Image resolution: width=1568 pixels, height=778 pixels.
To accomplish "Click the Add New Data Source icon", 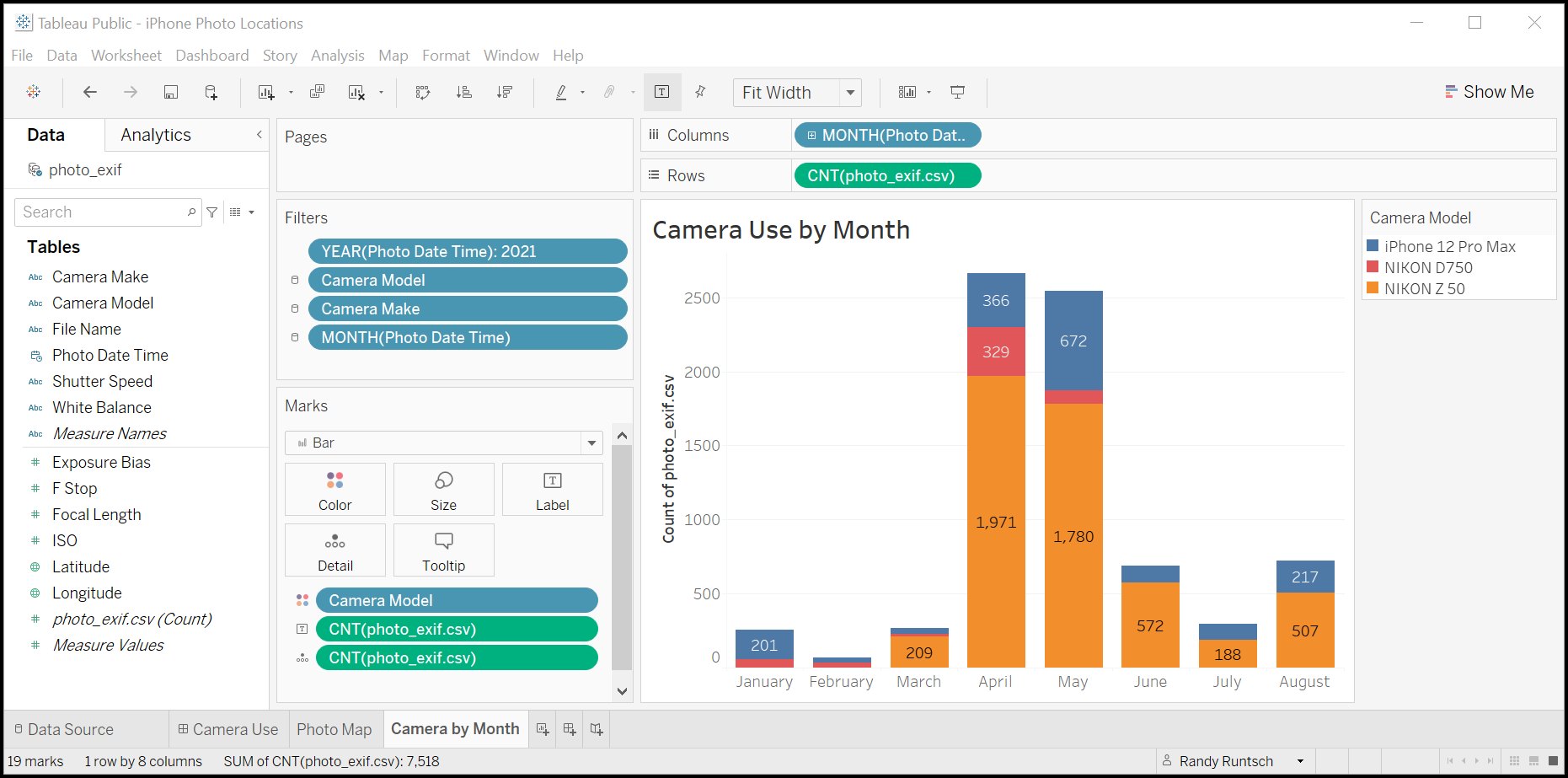I will click(x=211, y=92).
